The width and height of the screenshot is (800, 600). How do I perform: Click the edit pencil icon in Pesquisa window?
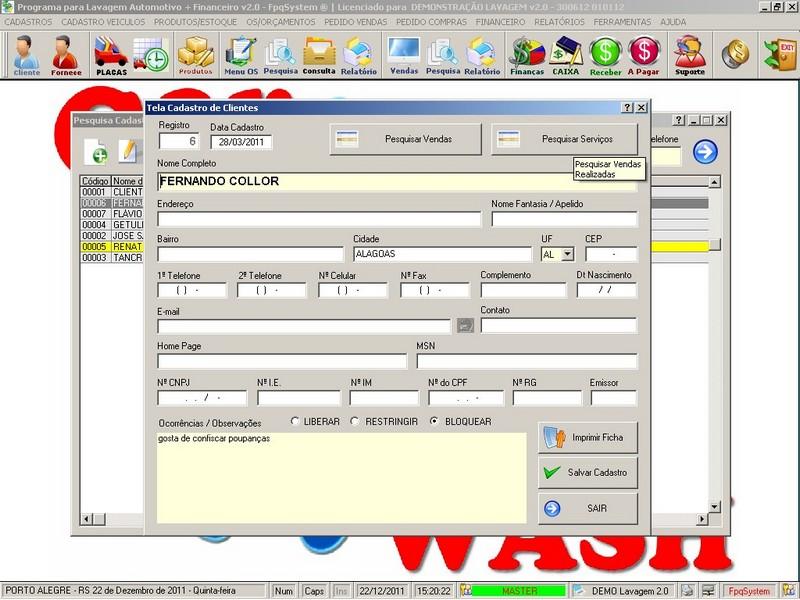[x=128, y=151]
